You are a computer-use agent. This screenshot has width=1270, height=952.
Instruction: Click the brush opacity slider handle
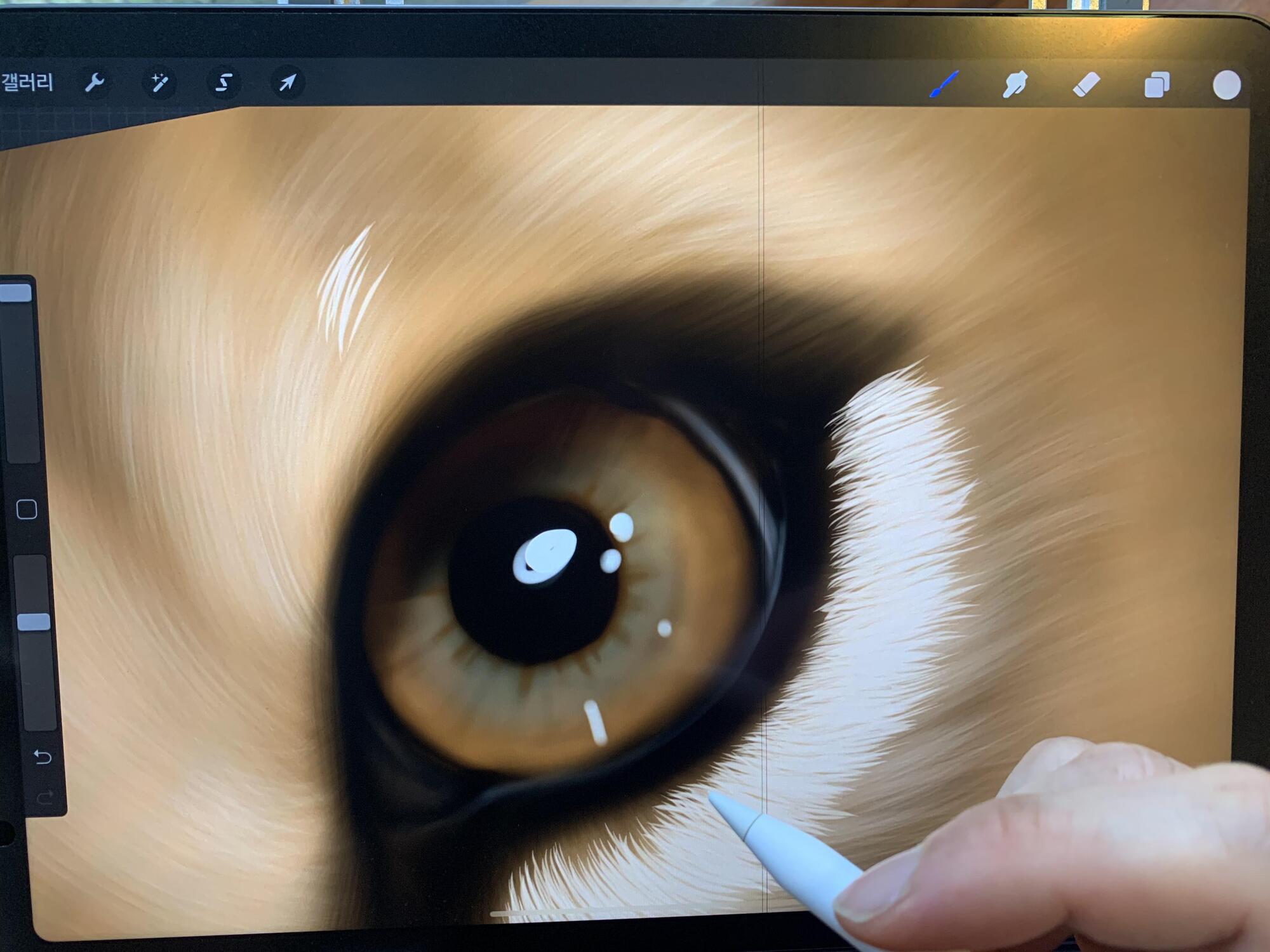click(33, 621)
